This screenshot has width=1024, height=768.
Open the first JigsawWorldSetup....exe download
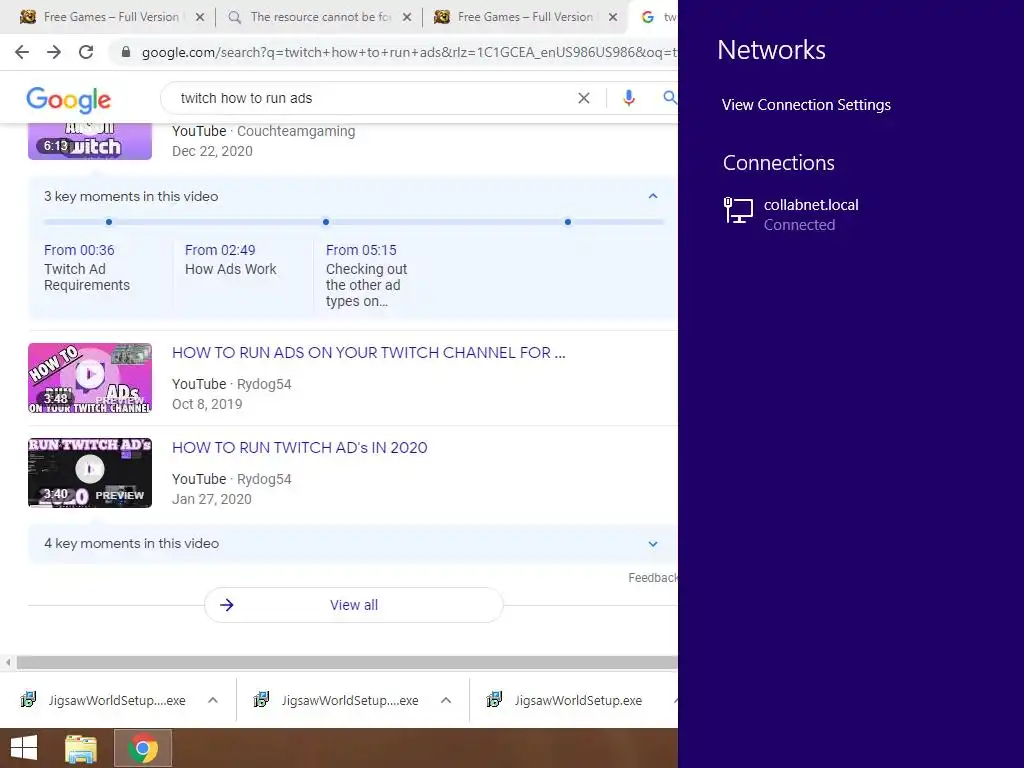tap(104, 700)
